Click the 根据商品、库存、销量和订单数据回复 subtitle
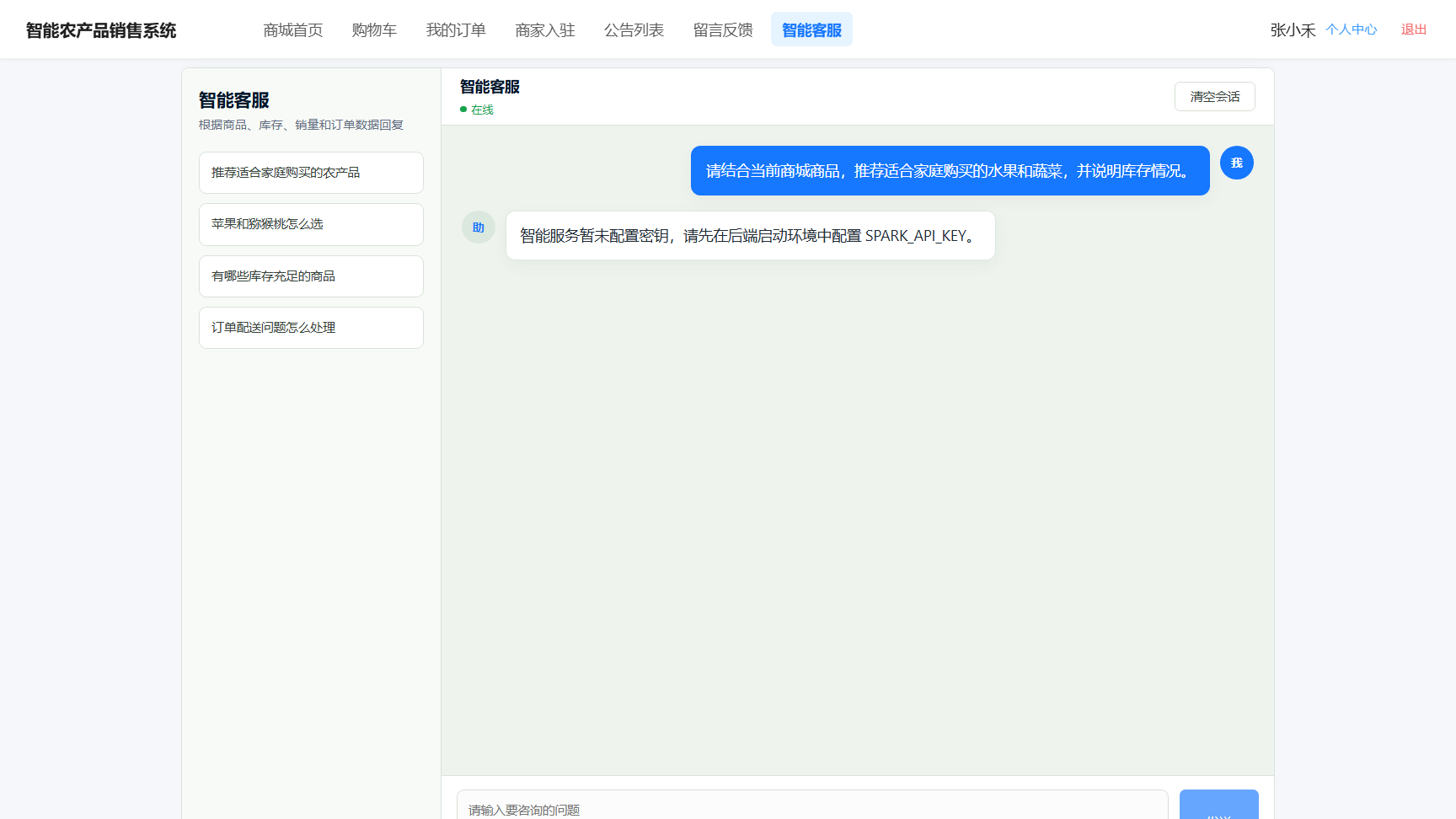Screen dimensions: 1456x819 301,125
